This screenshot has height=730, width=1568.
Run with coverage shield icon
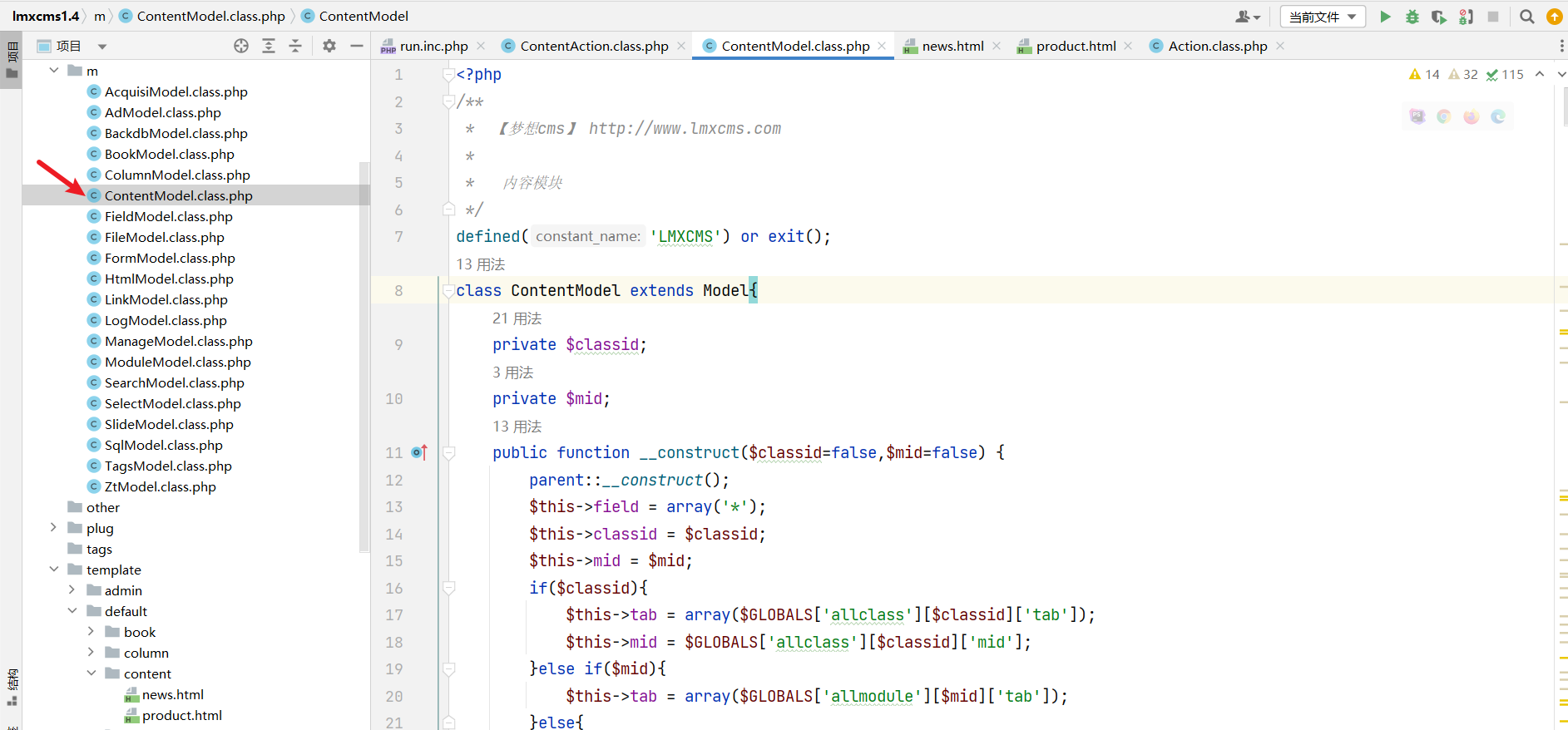[x=1438, y=17]
